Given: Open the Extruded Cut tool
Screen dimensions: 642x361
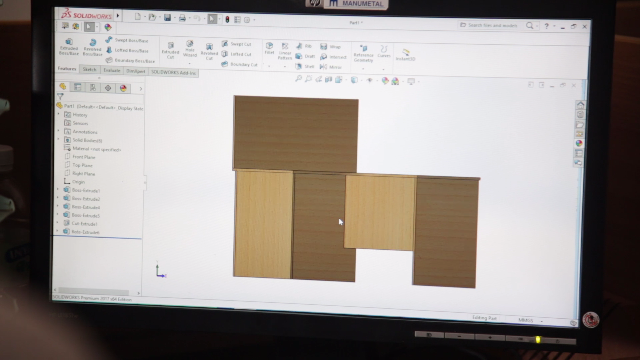Looking at the screenshot, I should [170, 50].
